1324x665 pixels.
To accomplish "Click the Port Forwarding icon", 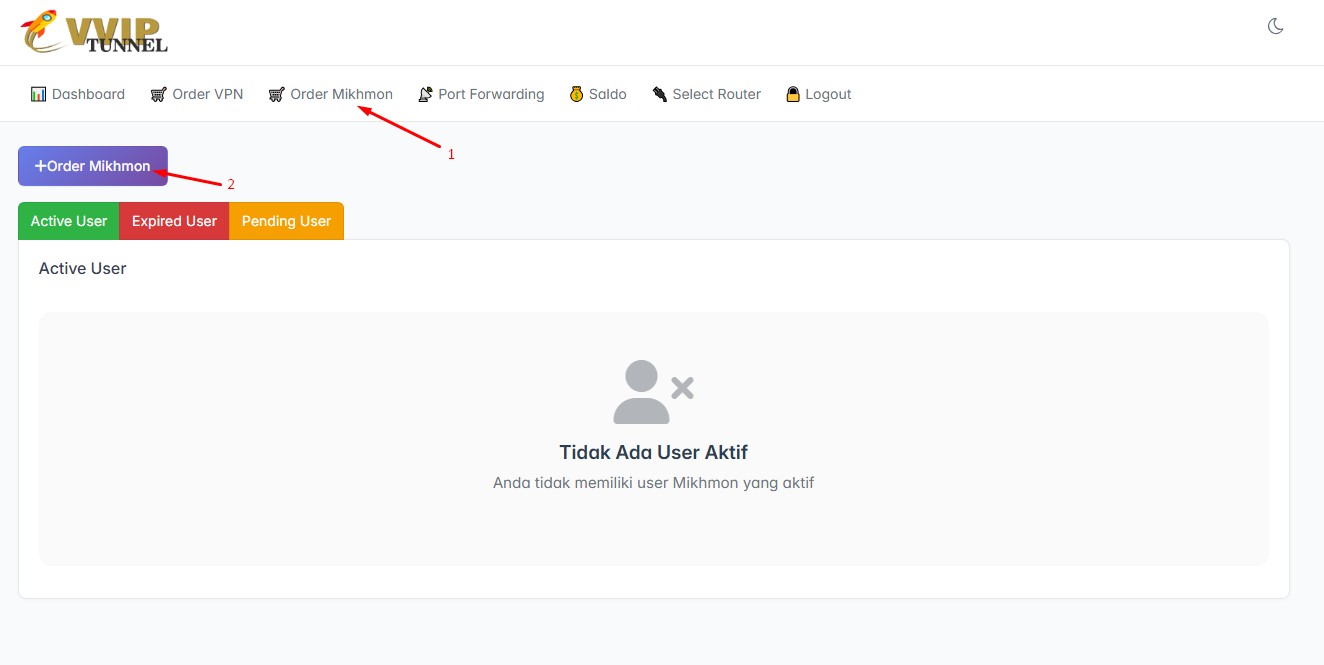I will click(x=425, y=94).
